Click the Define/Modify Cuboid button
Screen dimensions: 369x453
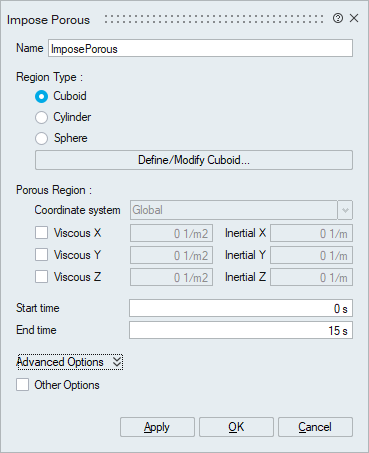[x=194, y=160]
